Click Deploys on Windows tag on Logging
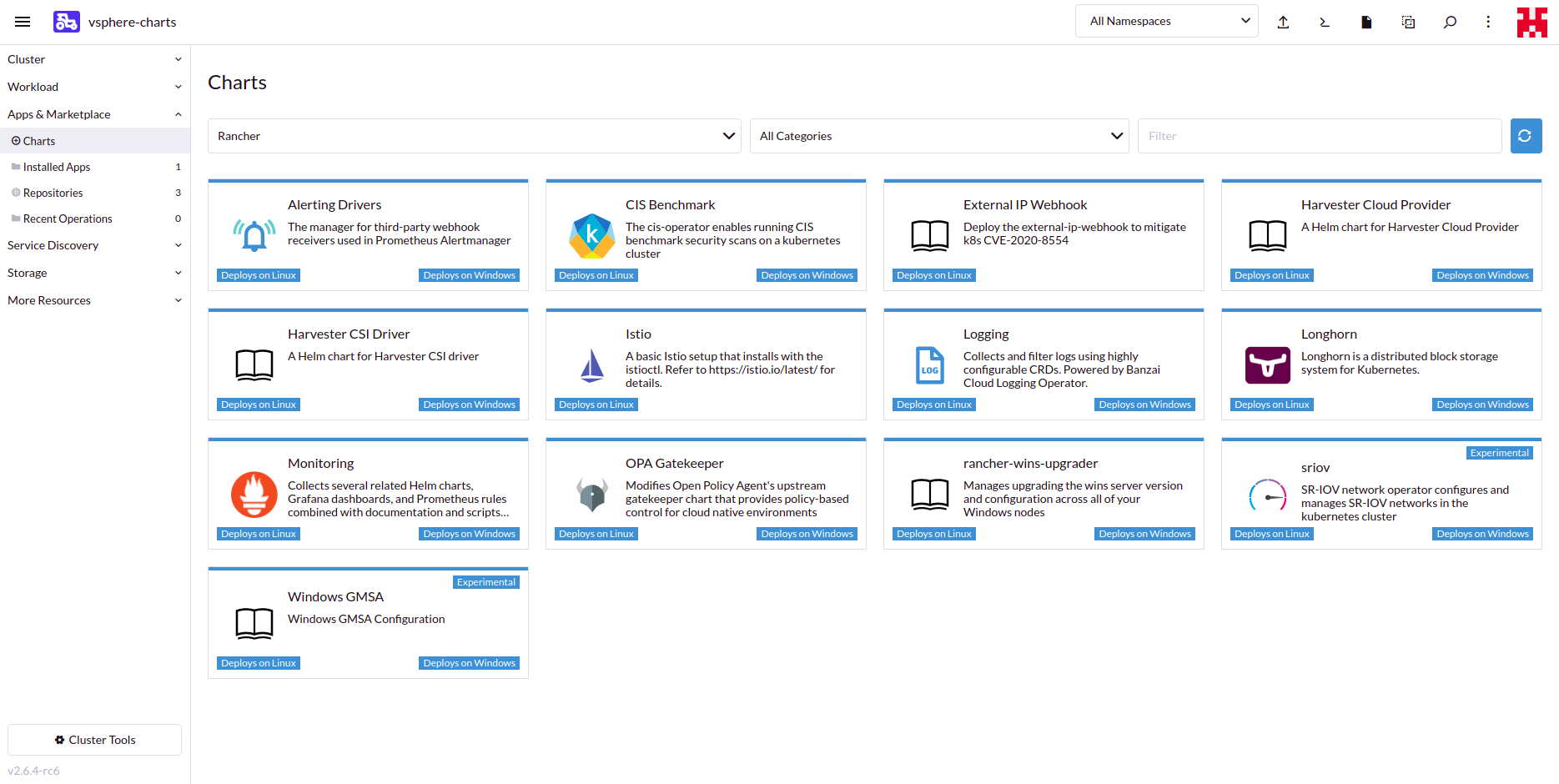Image resolution: width=1559 pixels, height=784 pixels. (x=1145, y=405)
